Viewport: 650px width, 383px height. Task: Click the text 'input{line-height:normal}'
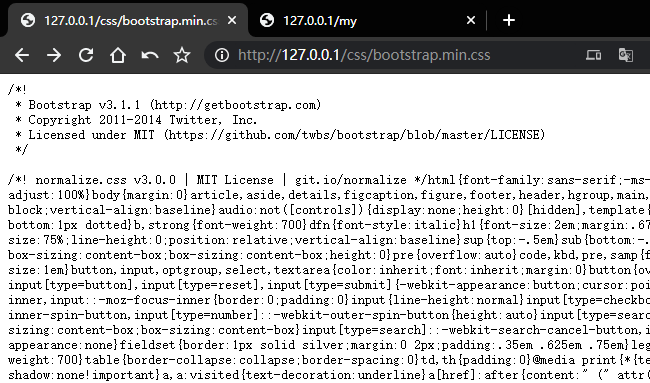439,300
